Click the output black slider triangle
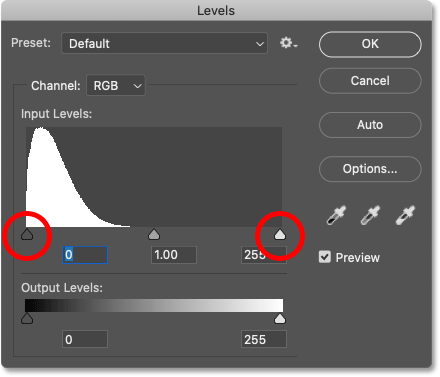The image size is (440, 377). pyautogui.click(x=27, y=318)
